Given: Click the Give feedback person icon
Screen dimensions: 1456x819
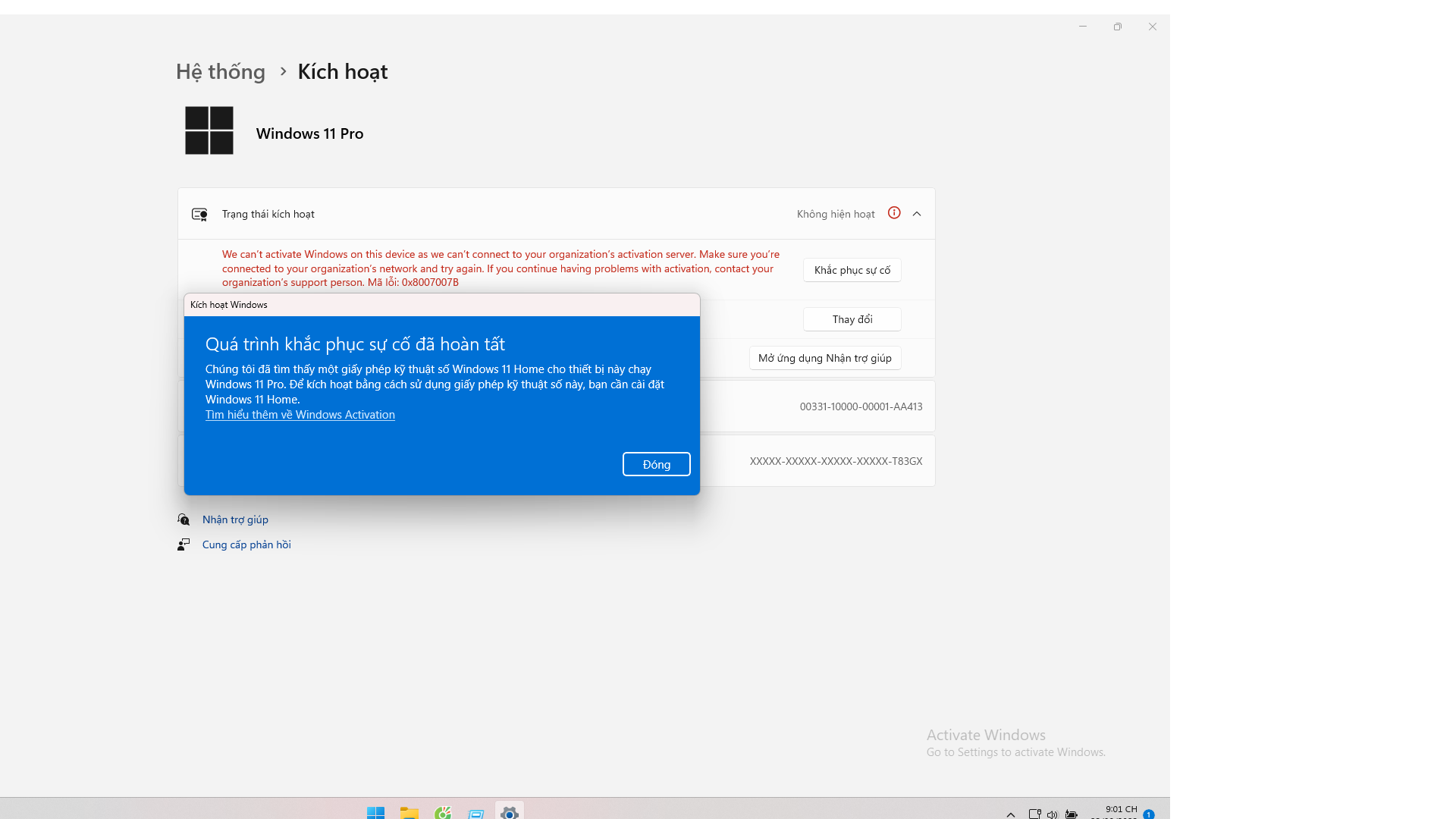Looking at the screenshot, I should [x=184, y=544].
